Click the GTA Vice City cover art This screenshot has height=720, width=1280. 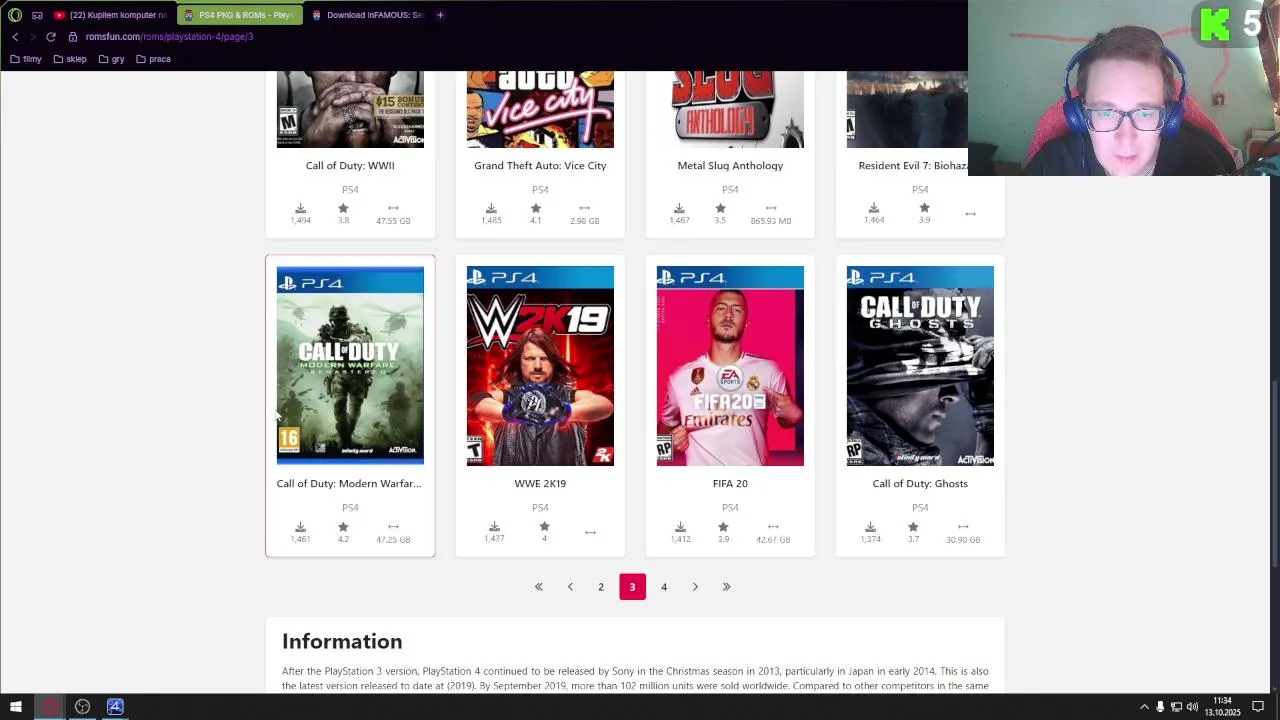(x=540, y=109)
